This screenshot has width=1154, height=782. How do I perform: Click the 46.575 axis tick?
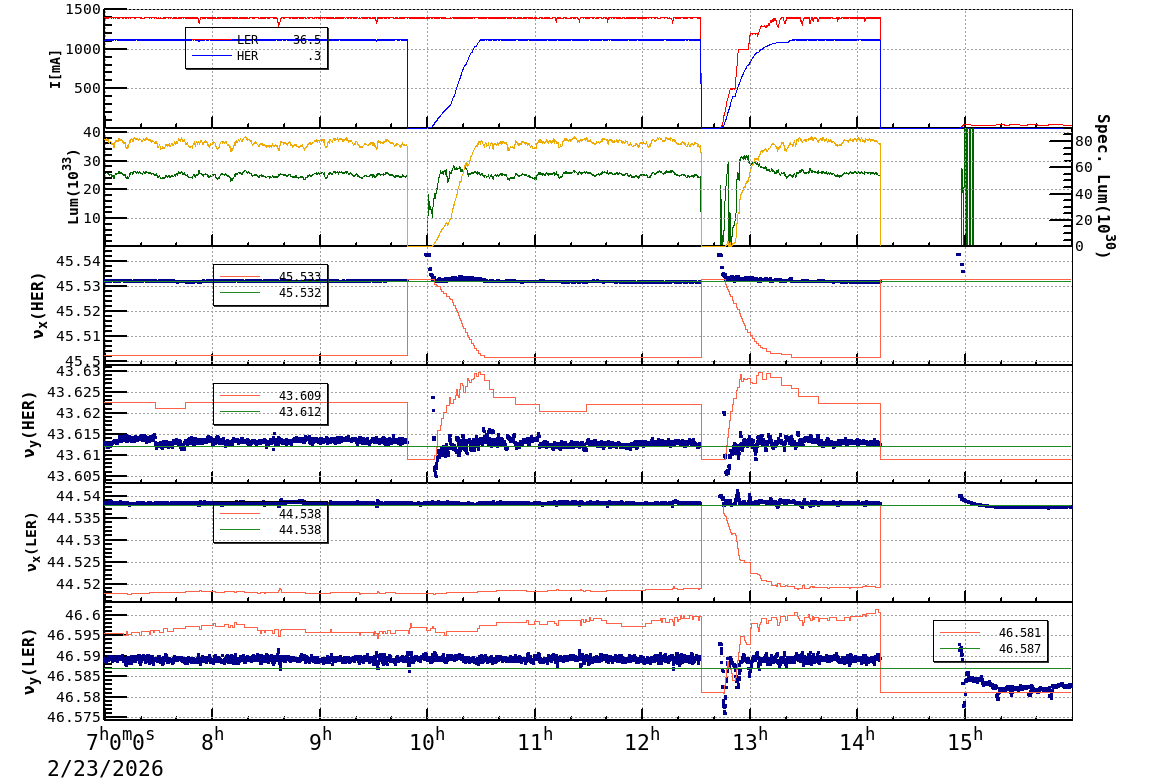tap(74, 718)
